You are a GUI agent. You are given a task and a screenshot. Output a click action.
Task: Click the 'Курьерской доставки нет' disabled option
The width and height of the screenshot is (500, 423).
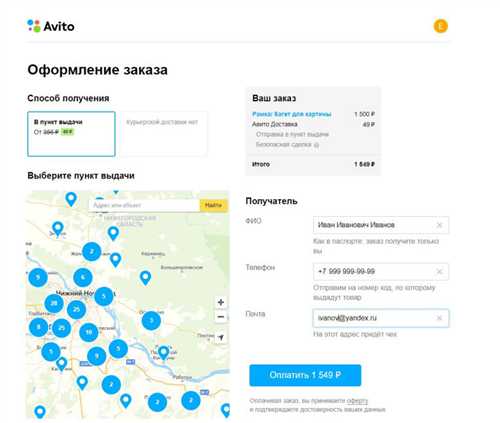pos(163,134)
